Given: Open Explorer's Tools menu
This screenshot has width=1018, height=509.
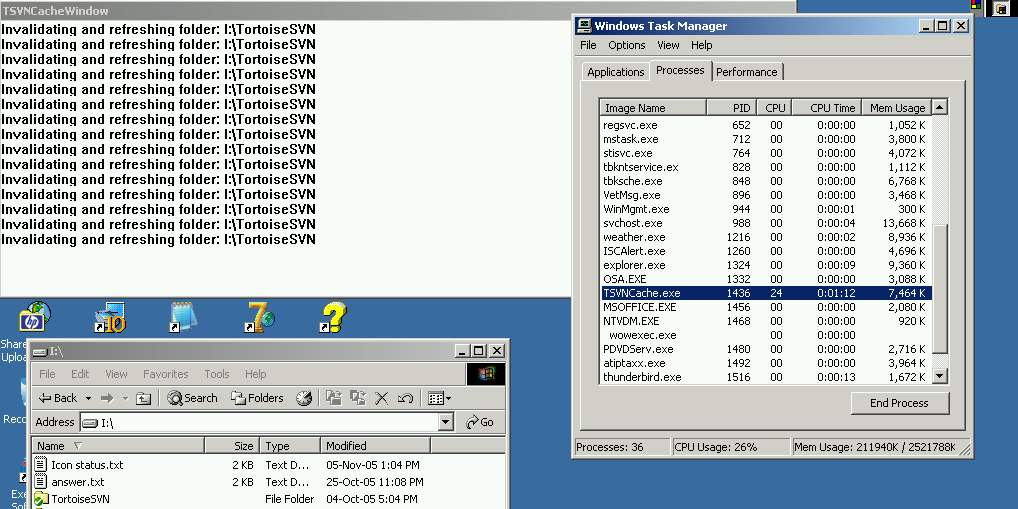Looking at the screenshot, I should coord(217,374).
